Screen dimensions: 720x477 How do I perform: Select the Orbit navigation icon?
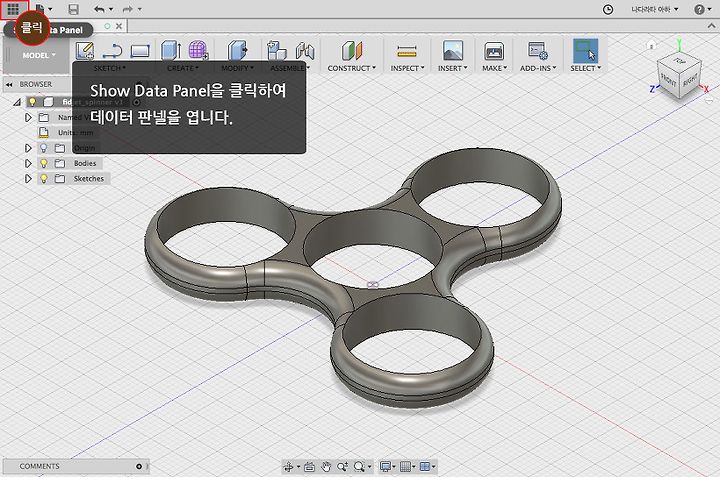(288, 467)
